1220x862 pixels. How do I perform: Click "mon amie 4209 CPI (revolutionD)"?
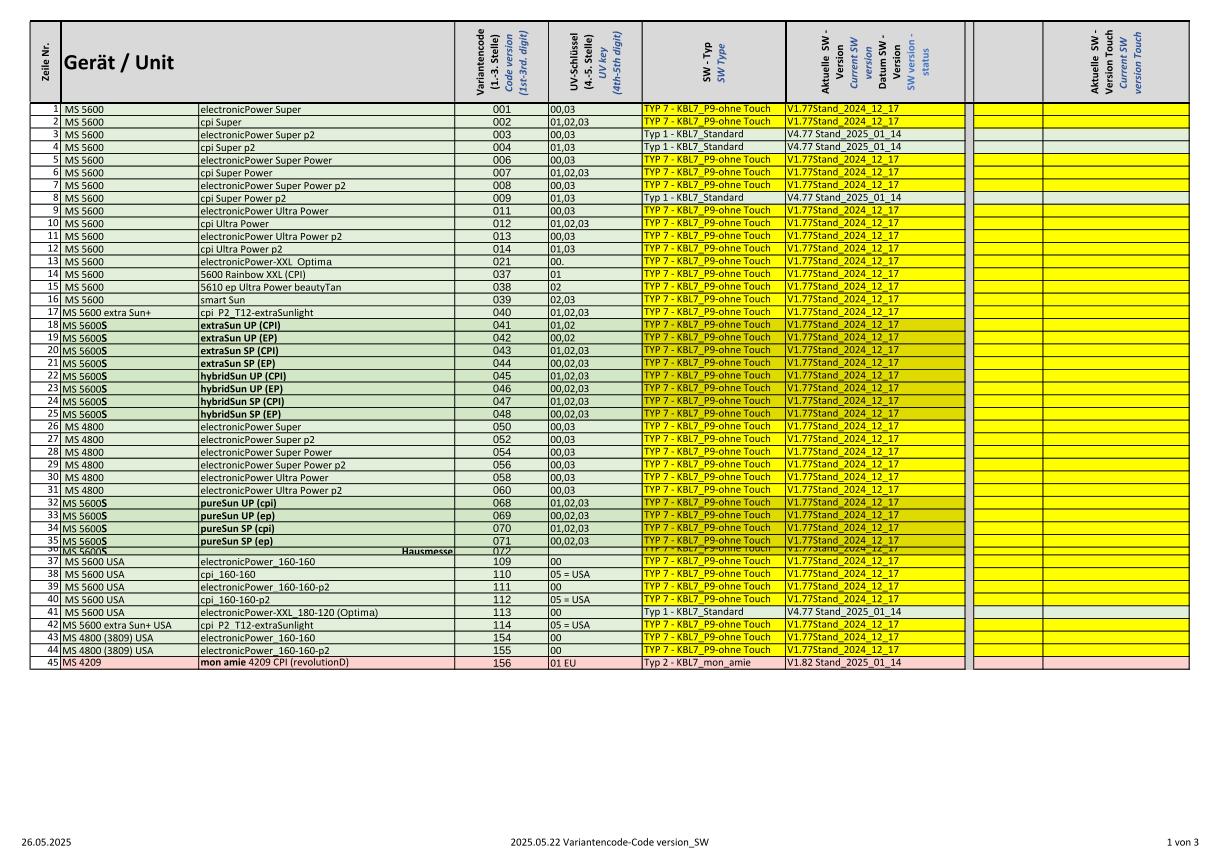(x=328, y=663)
